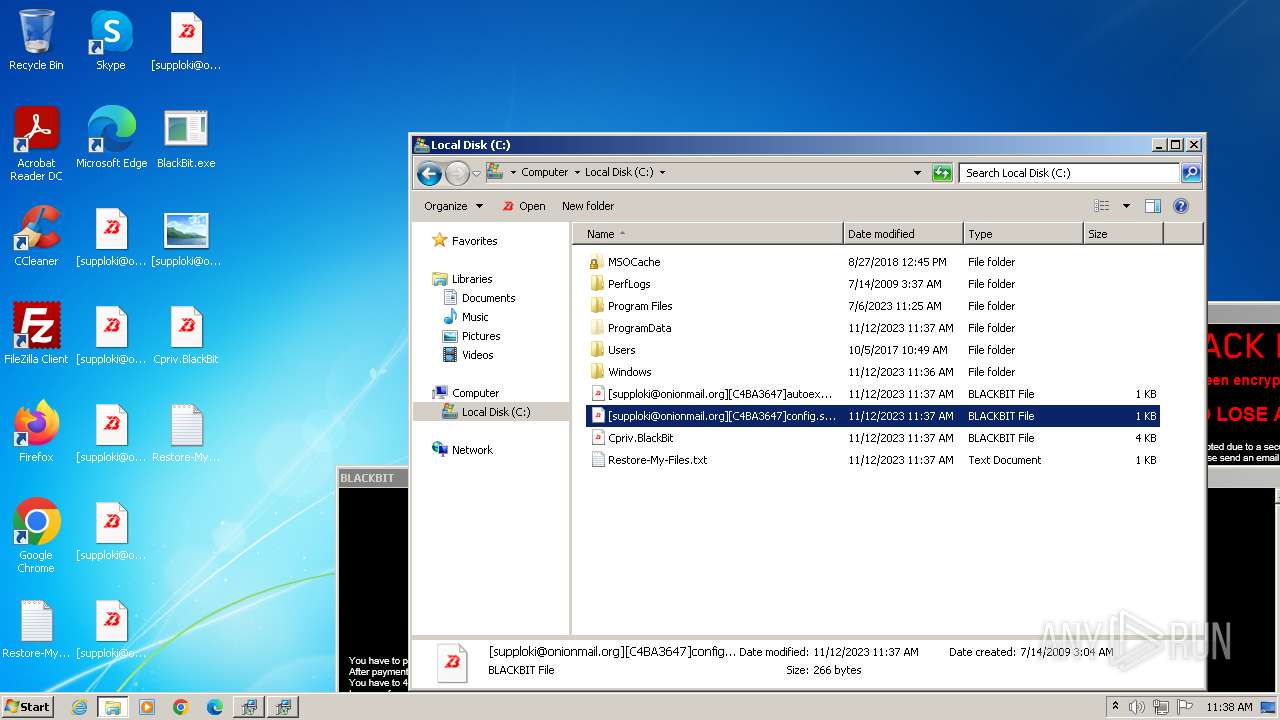This screenshot has width=1280, height=720.
Task: Launch FileZilla Client shortcut
Action: pyautogui.click(x=36, y=335)
